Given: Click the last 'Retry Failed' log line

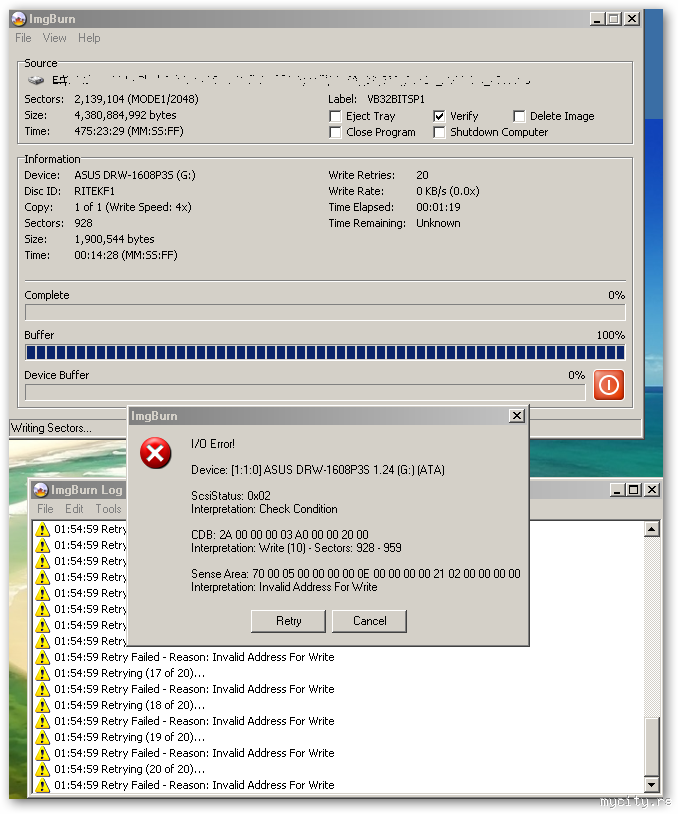Looking at the screenshot, I should click(194, 785).
